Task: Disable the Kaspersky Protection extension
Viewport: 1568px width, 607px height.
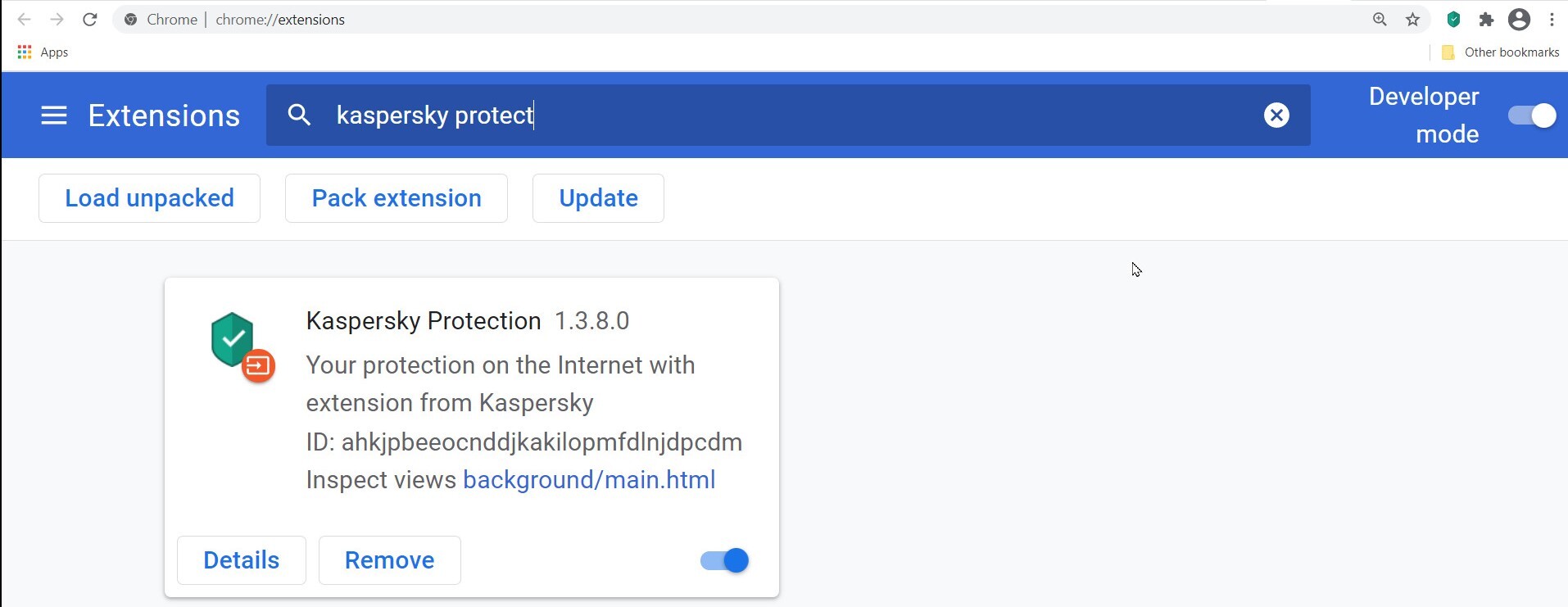Action: point(724,560)
